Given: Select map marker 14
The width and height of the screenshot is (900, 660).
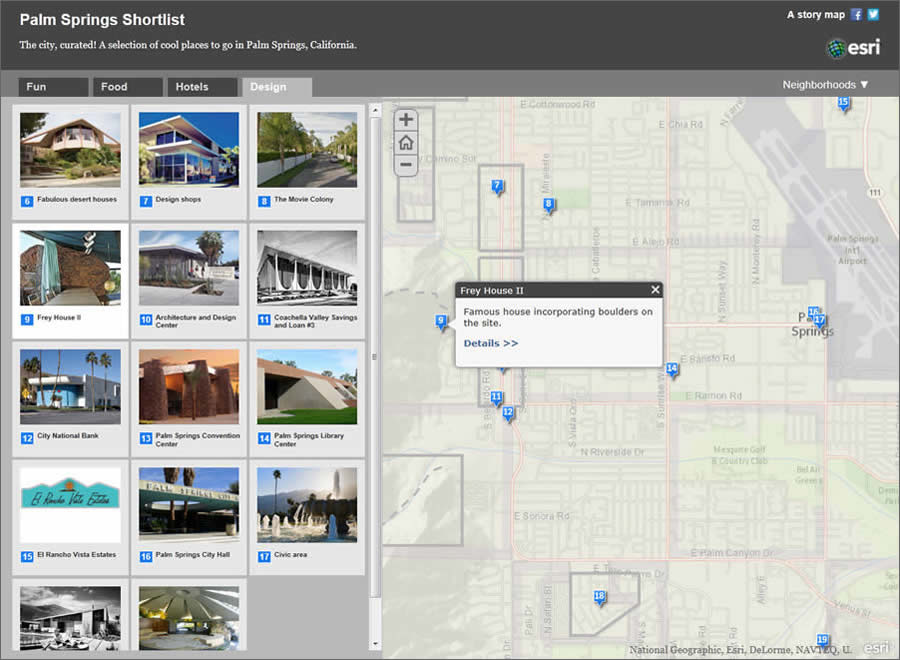Looking at the screenshot, I should [x=672, y=370].
